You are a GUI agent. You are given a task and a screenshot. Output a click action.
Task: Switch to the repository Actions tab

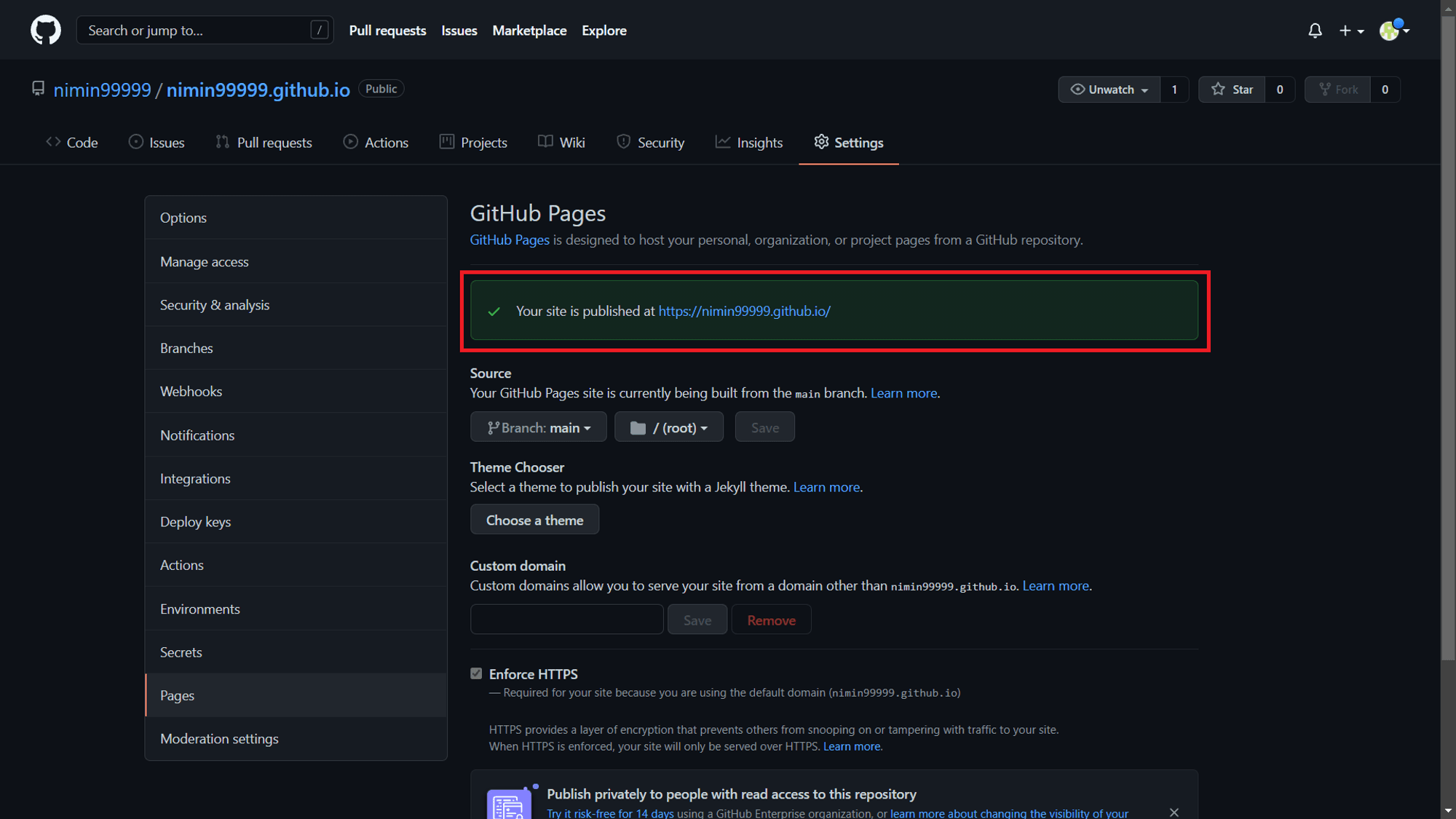coord(376,143)
